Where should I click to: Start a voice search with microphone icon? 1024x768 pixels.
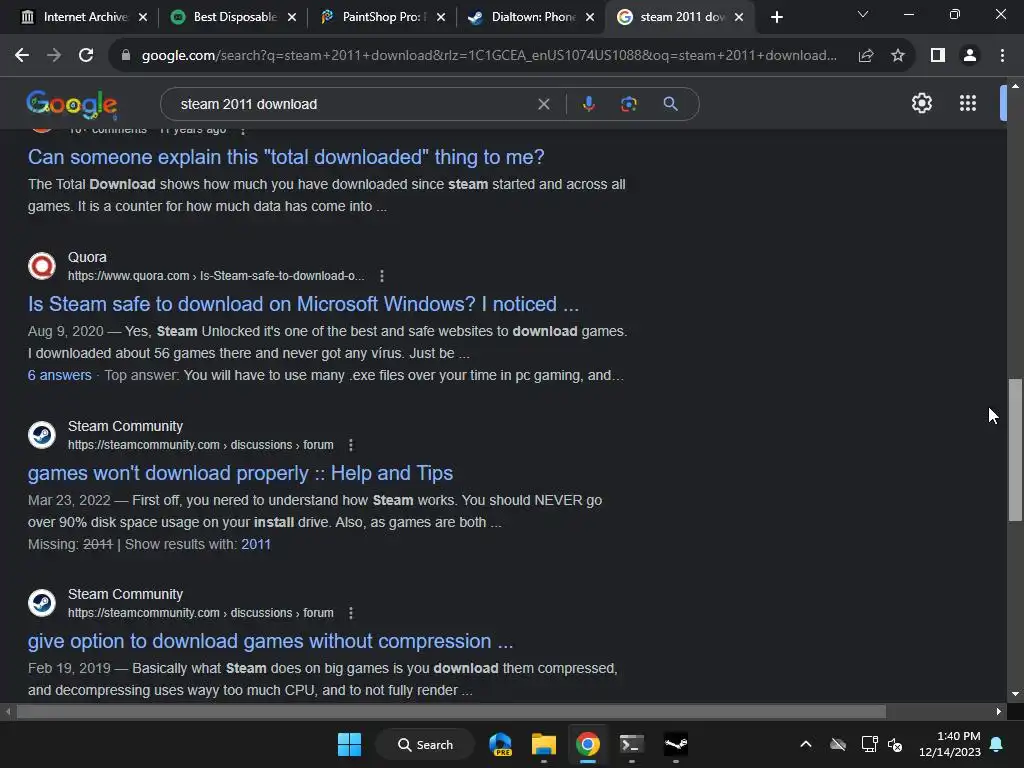click(x=588, y=104)
